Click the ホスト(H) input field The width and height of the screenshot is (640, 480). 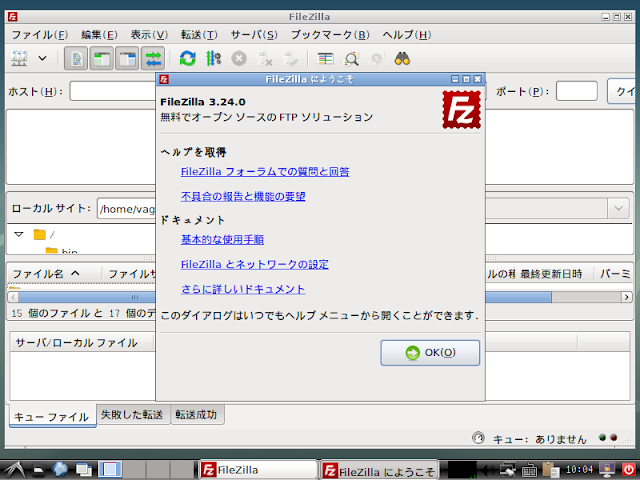[x=113, y=91]
